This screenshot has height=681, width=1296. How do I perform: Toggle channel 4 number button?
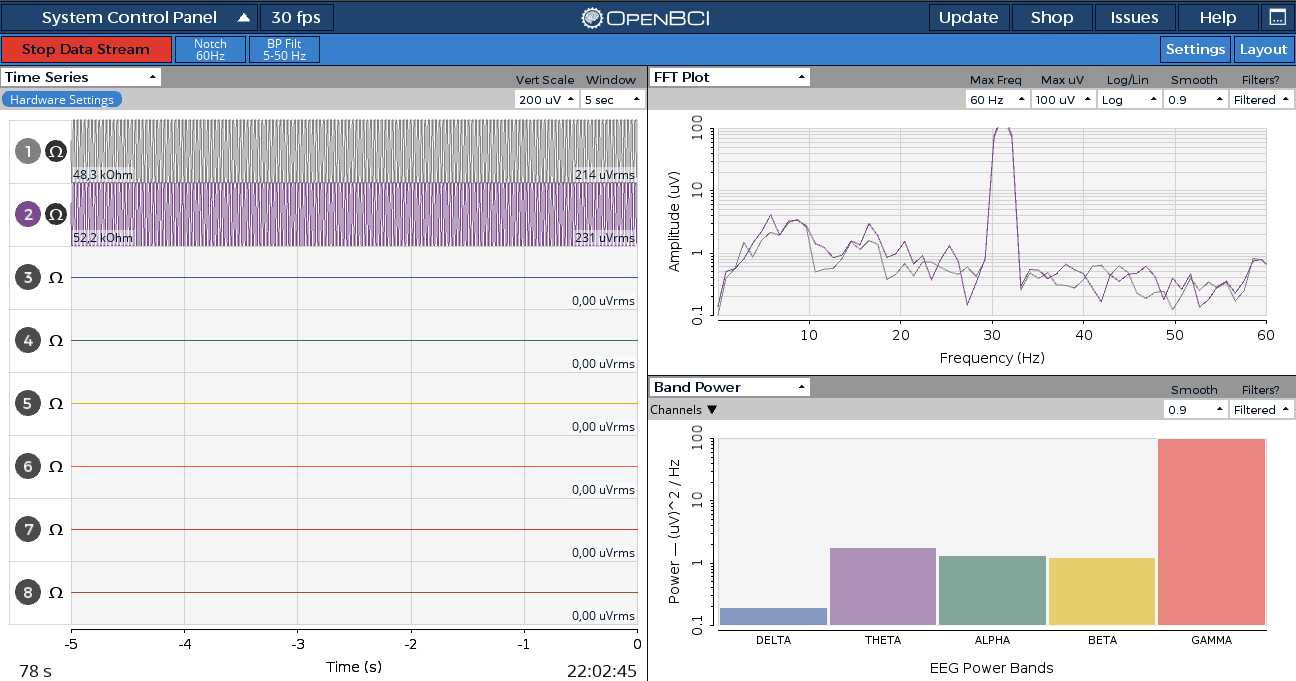click(28, 341)
